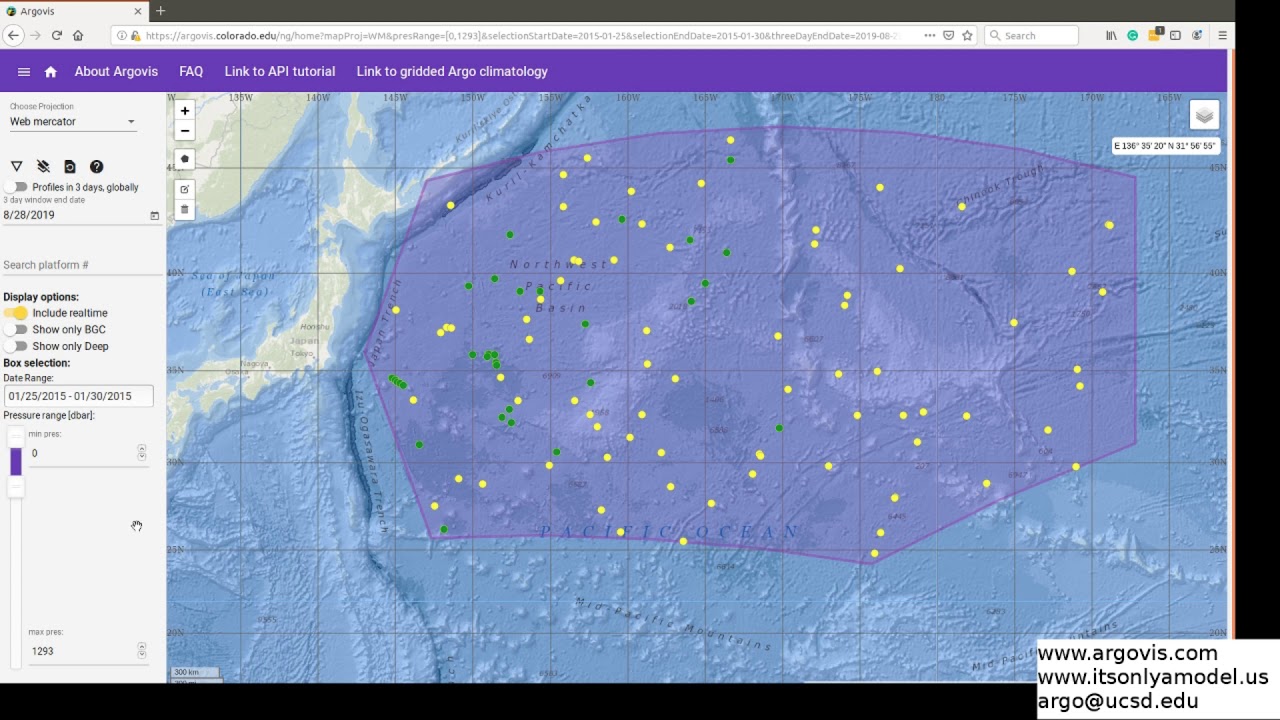Toggle Profiles in 3 days, globally
This screenshot has width=1280, height=720.
(x=15, y=187)
